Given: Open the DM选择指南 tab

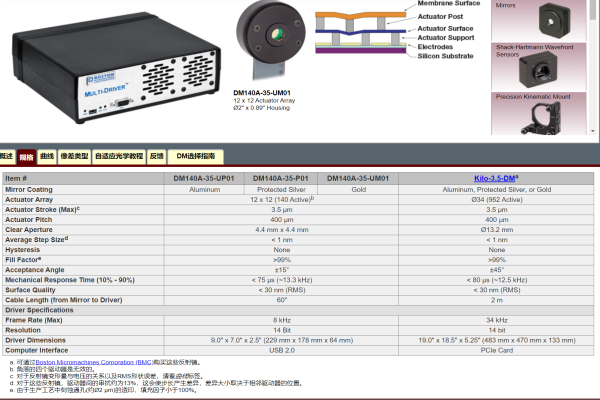Looking at the screenshot, I should point(196,156).
